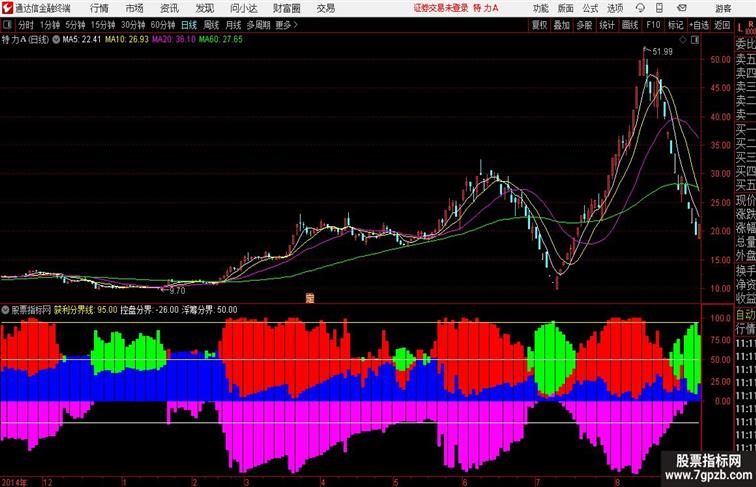
Task: Add stock via +自选 button
Action: pyautogui.click(x=699, y=25)
